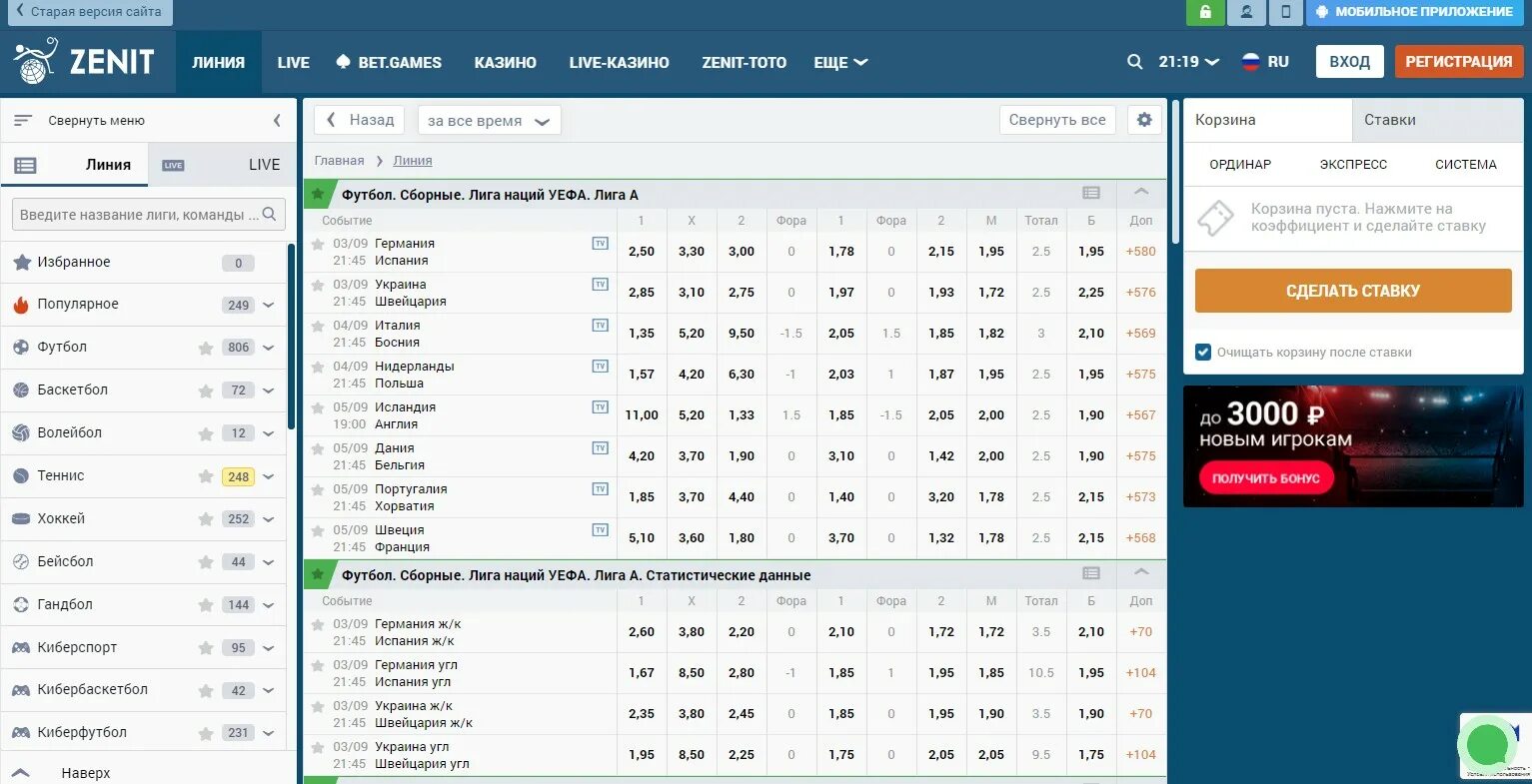Click the volleyball icon in sidebar
Screen dimensions: 1532x784
coord(21,433)
